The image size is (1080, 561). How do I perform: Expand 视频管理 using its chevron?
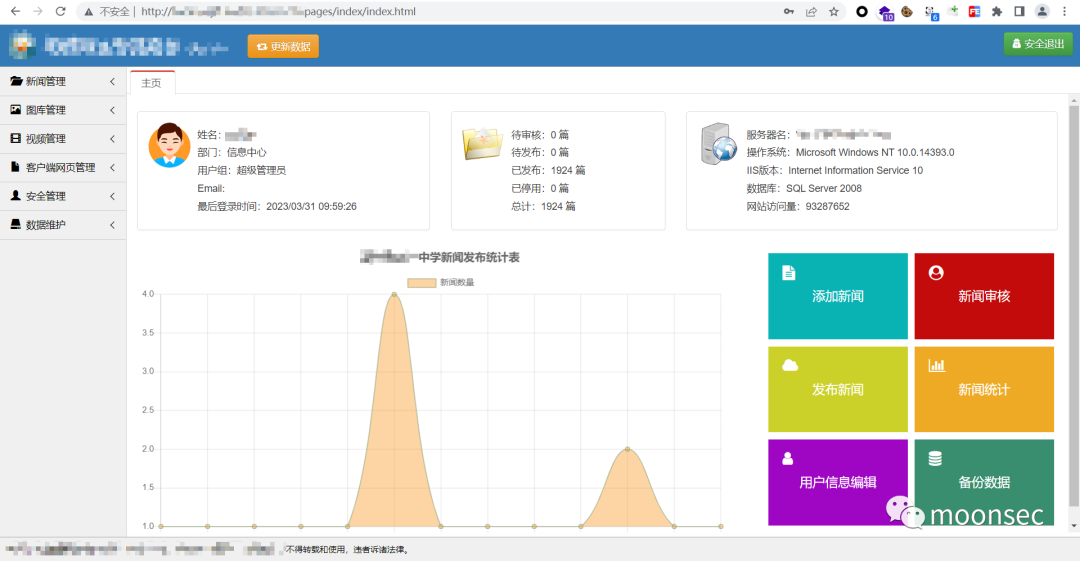pyautogui.click(x=112, y=139)
